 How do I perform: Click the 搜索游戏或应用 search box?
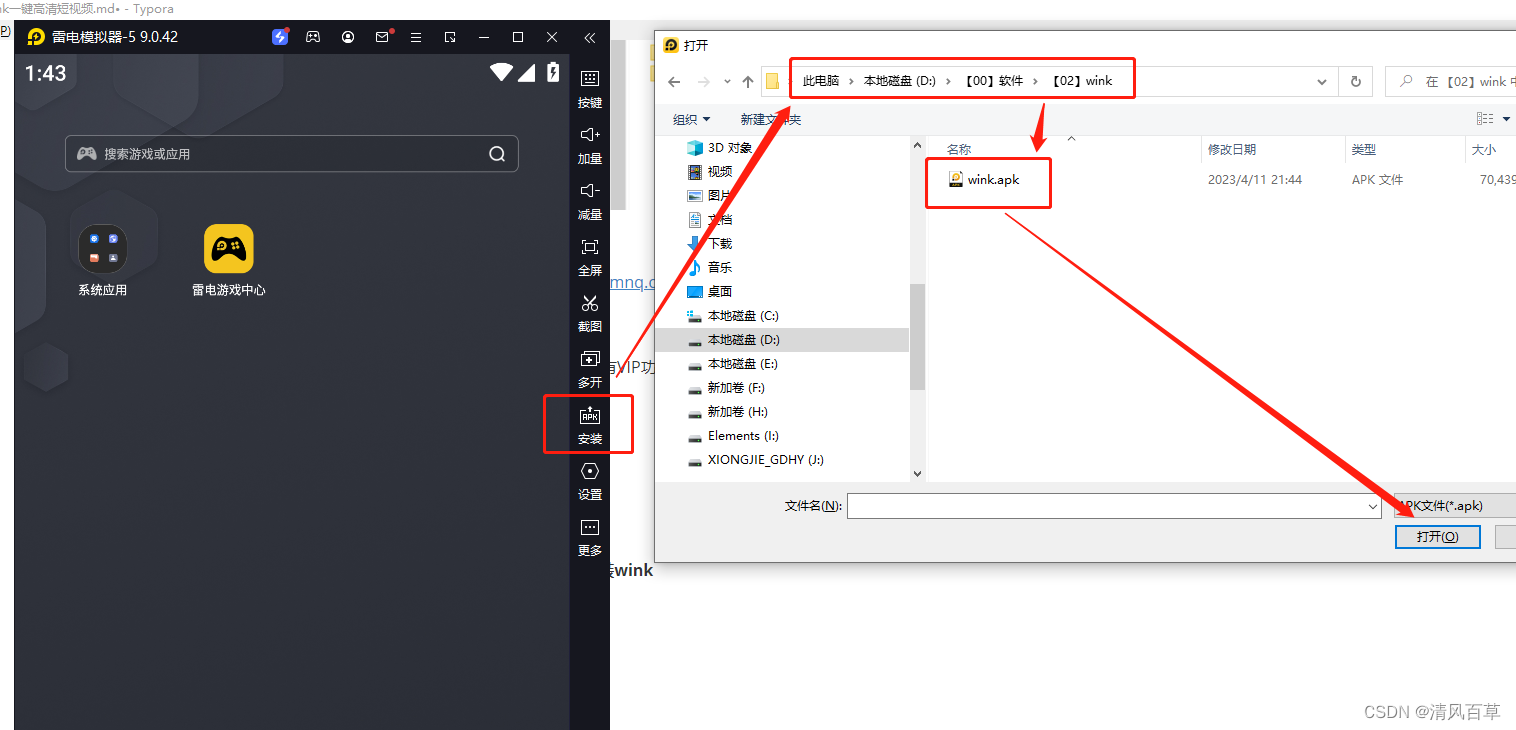(292, 154)
